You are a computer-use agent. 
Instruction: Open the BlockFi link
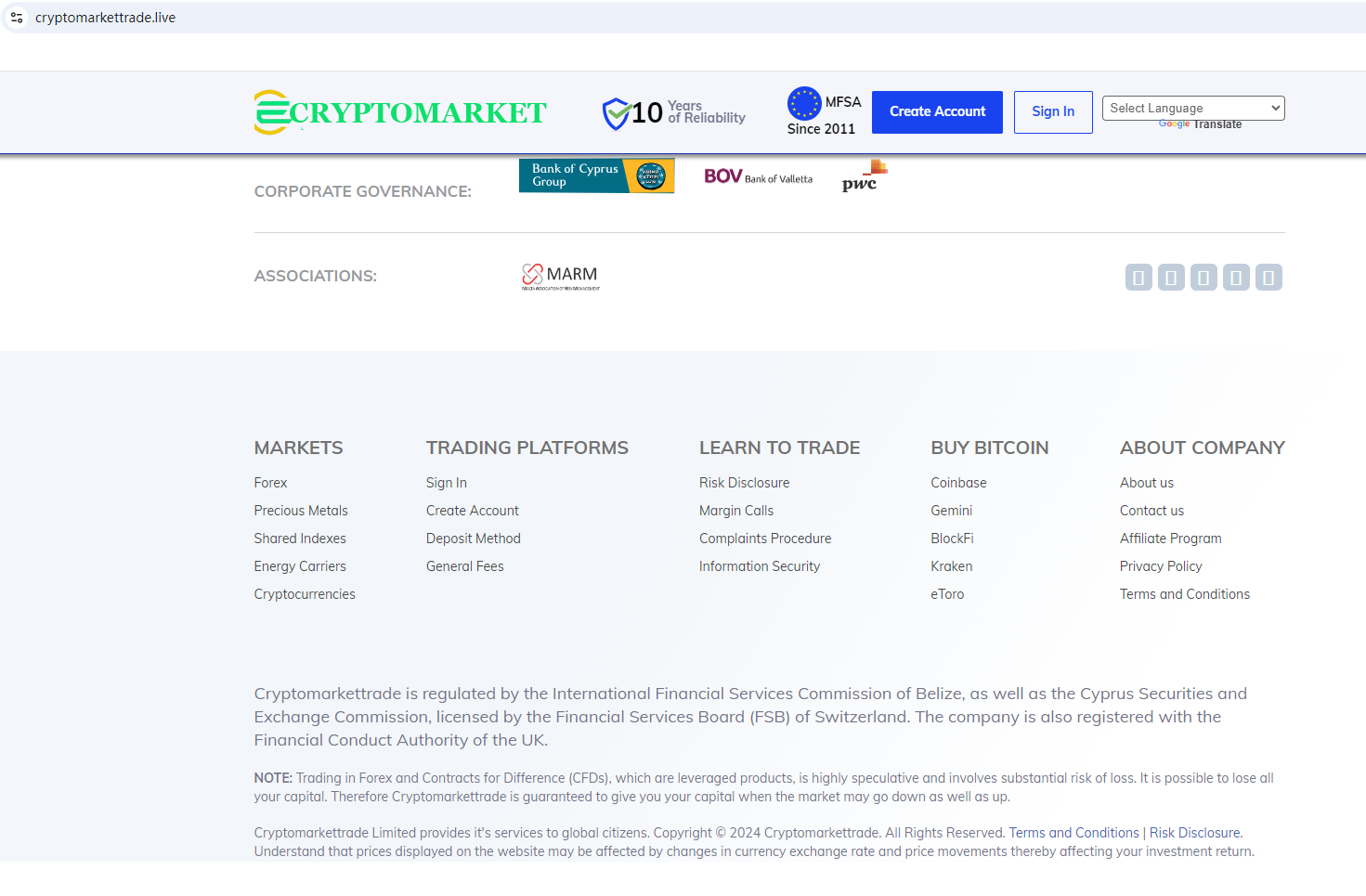[x=953, y=539]
